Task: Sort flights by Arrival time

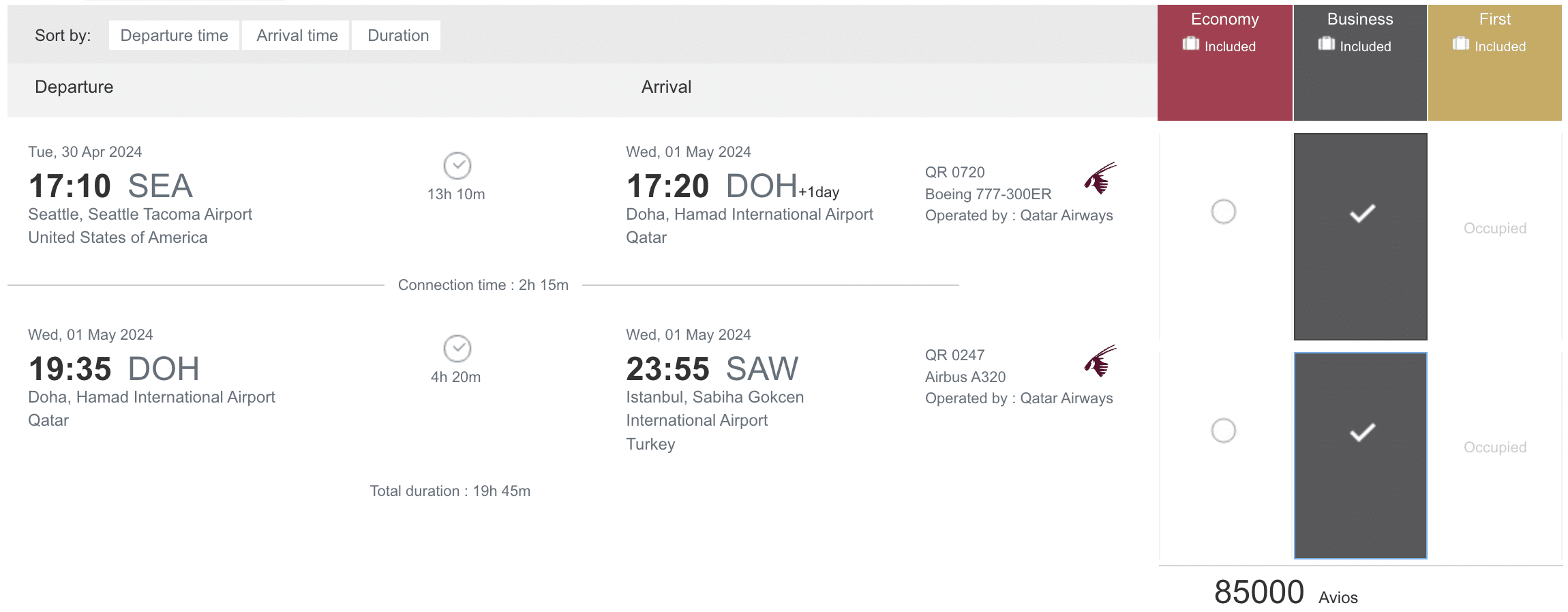Action: pyautogui.click(x=297, y=35)
